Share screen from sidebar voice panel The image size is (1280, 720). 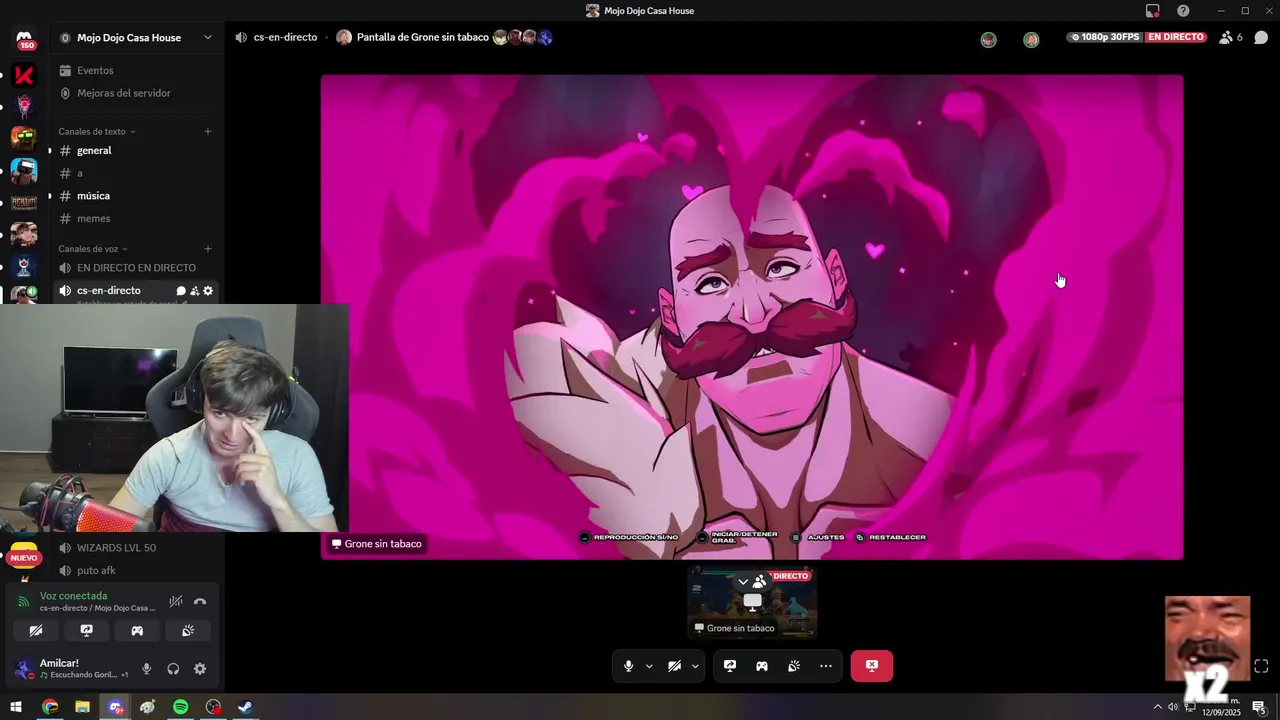(87, 631)
